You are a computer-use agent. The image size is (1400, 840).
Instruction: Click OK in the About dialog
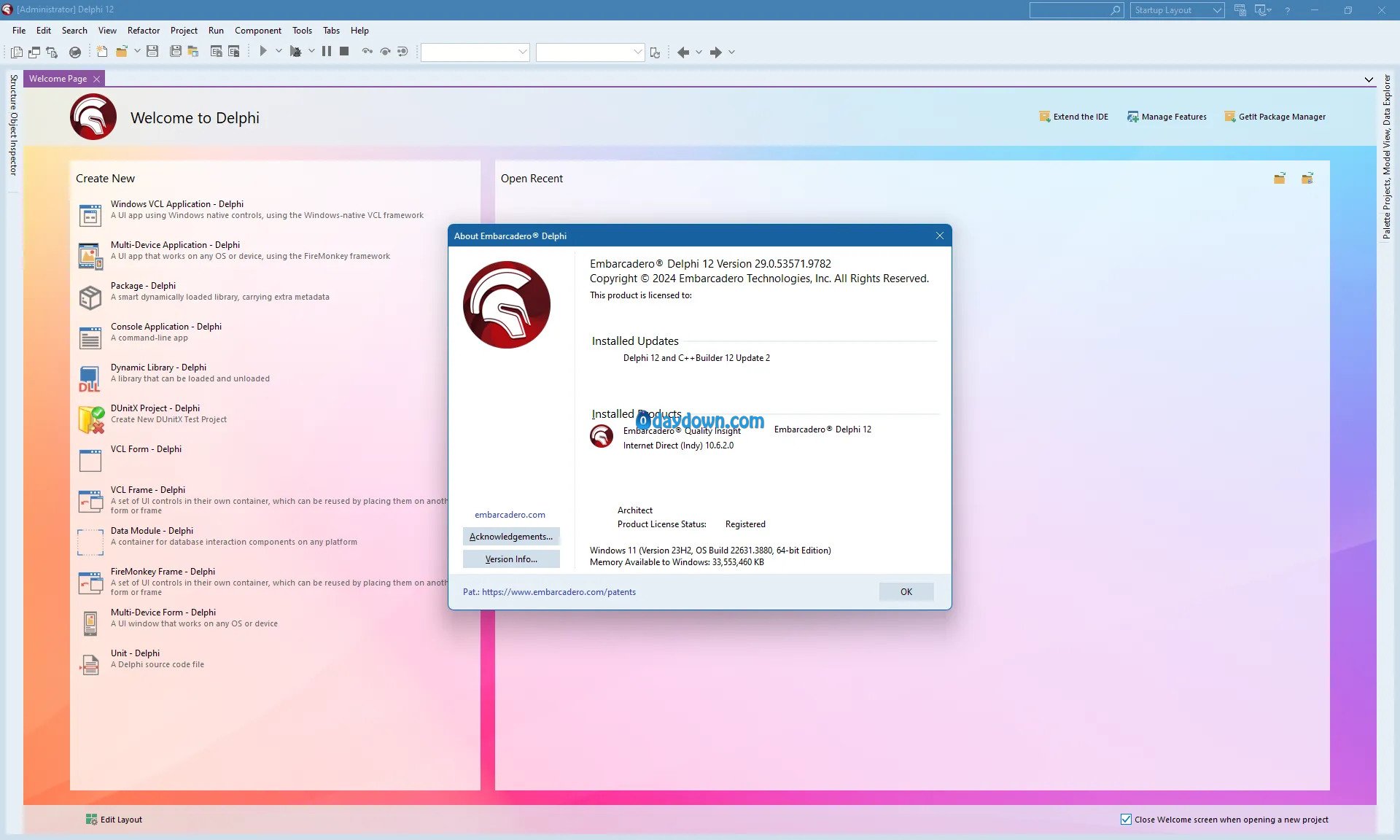point(906,591)
